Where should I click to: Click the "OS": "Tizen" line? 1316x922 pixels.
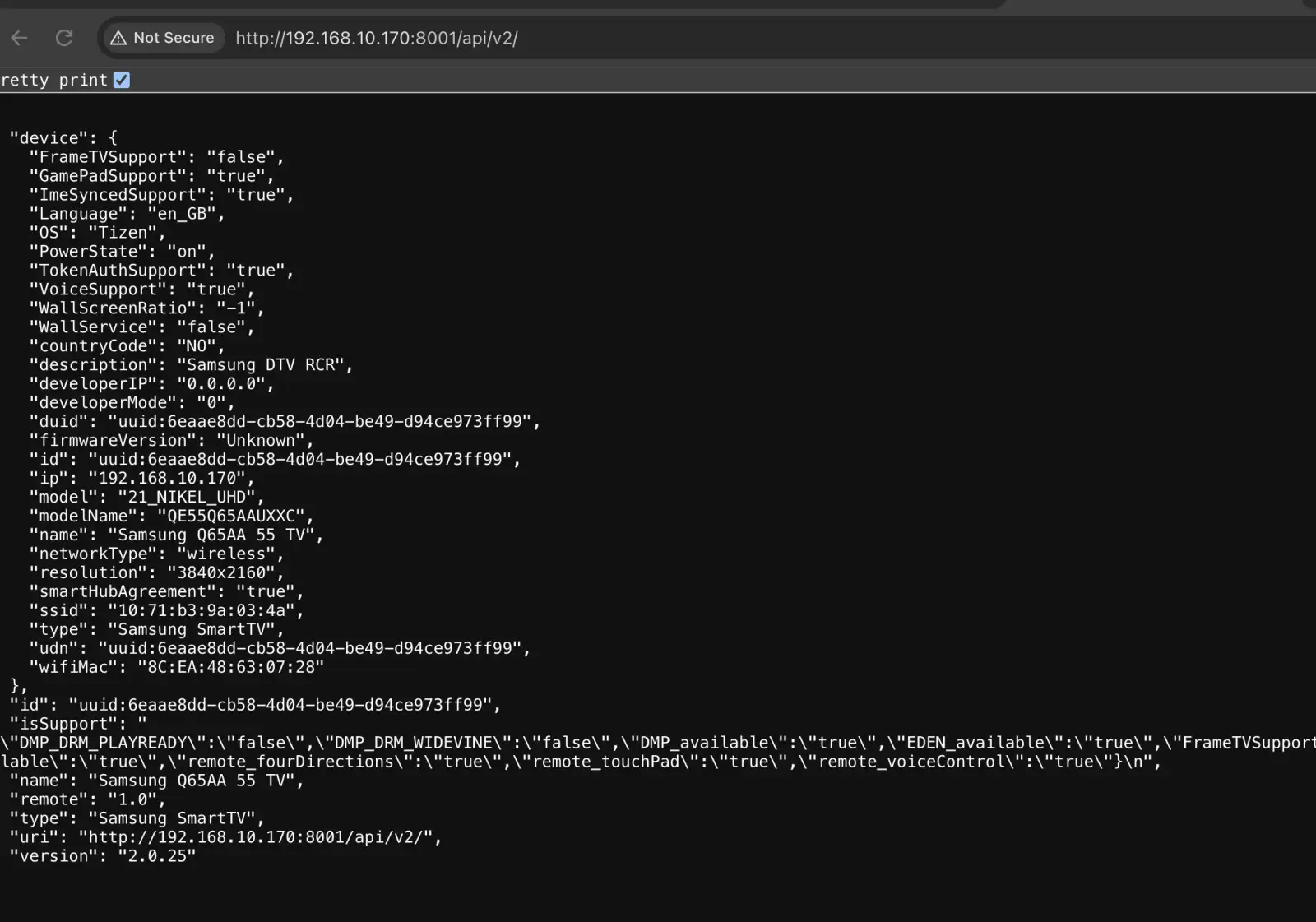tap(98, 233)
